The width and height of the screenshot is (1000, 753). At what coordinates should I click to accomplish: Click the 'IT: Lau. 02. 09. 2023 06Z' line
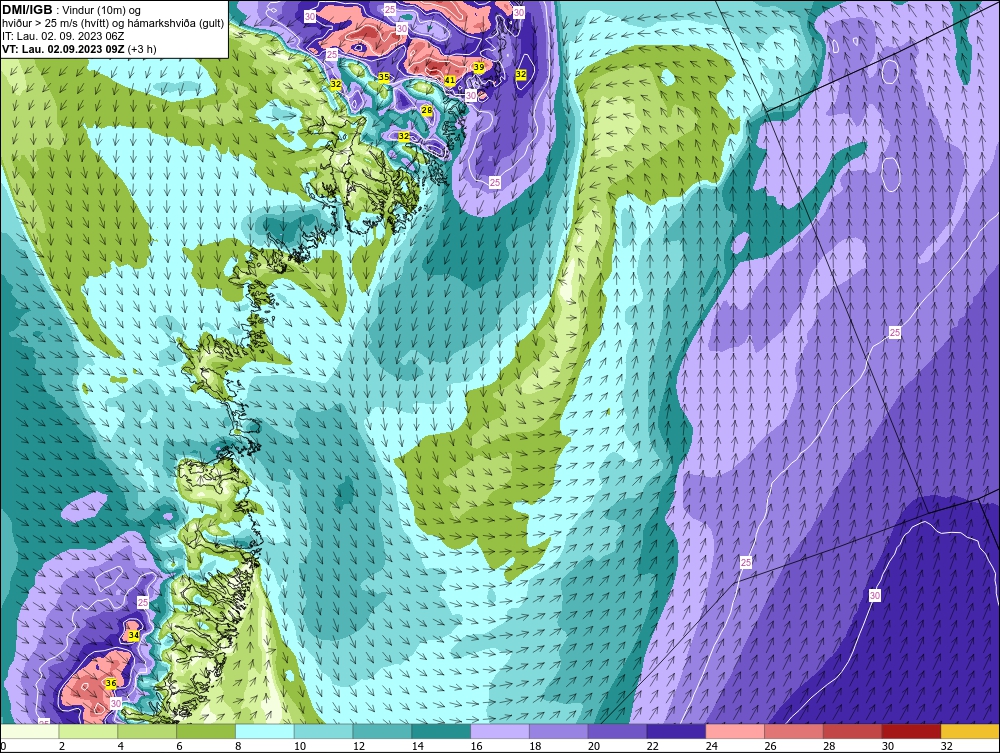pos(62,36)
